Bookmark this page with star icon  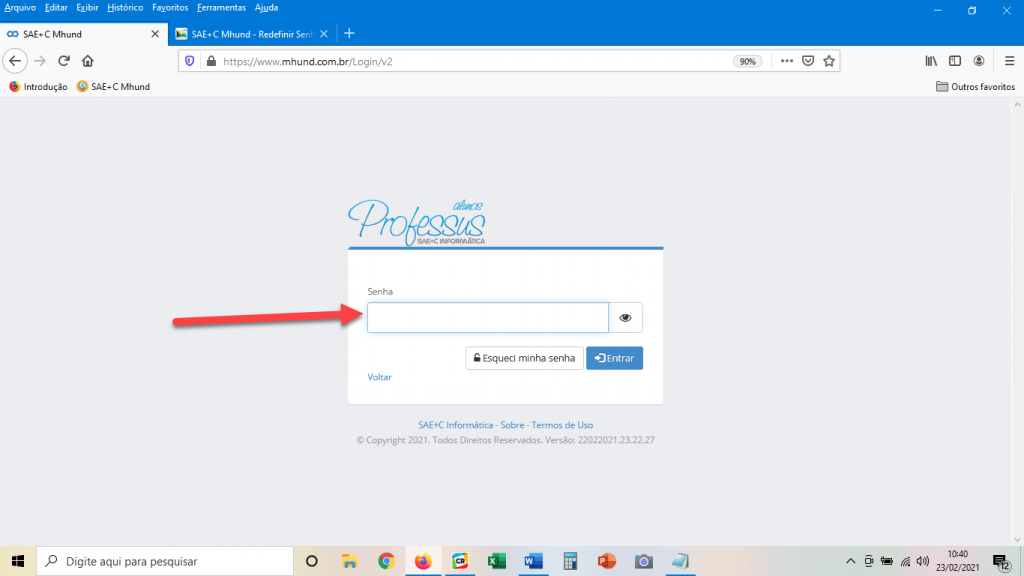pos(829,61)
